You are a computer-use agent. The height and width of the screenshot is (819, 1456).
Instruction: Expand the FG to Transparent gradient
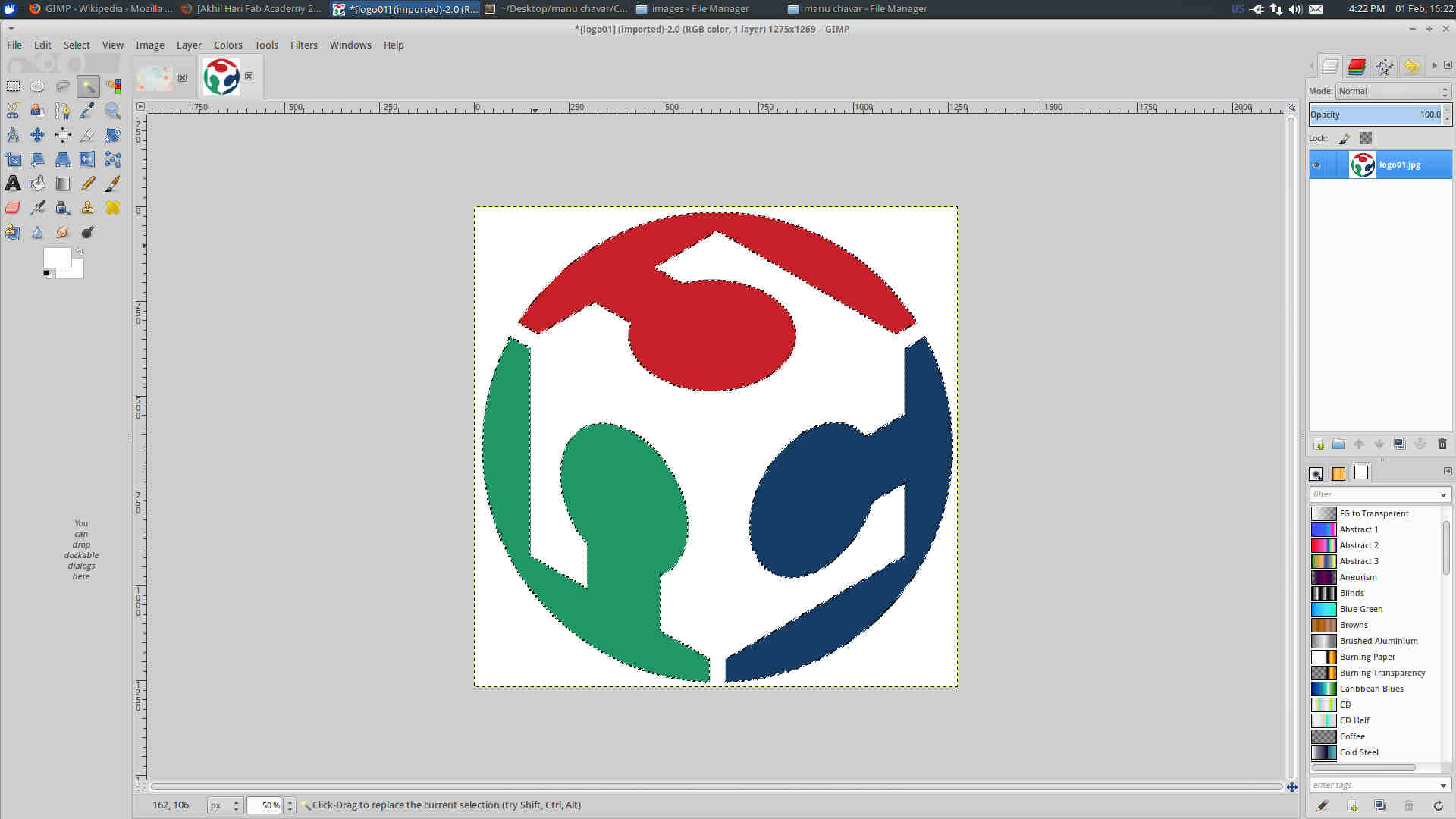[1375, 513]
